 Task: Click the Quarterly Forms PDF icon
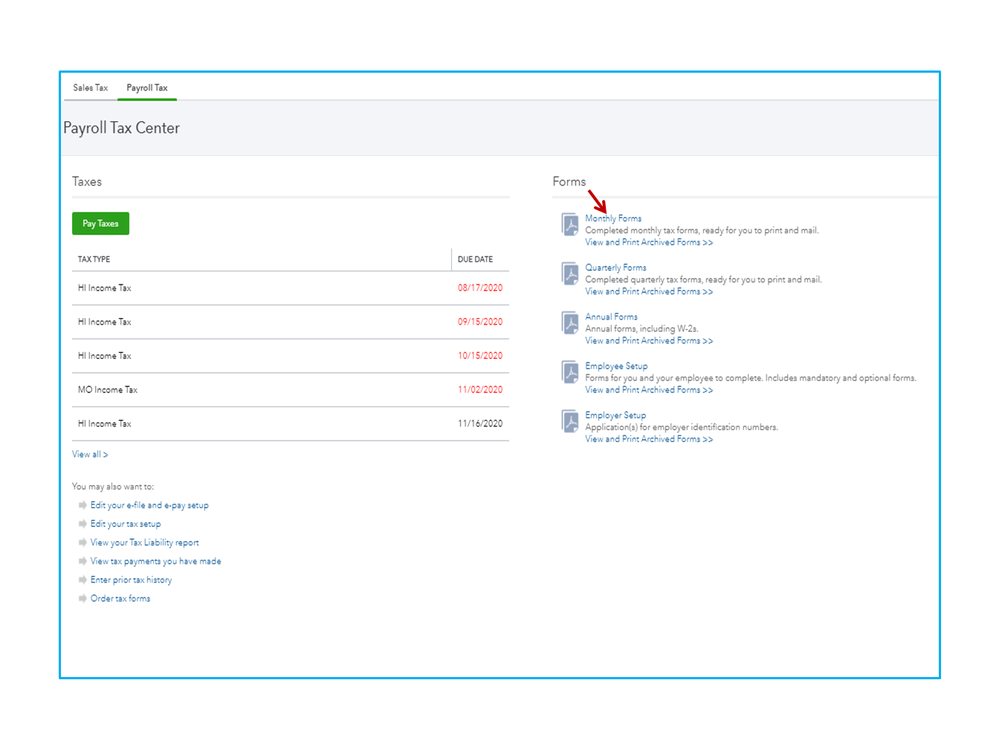[570, 274]
